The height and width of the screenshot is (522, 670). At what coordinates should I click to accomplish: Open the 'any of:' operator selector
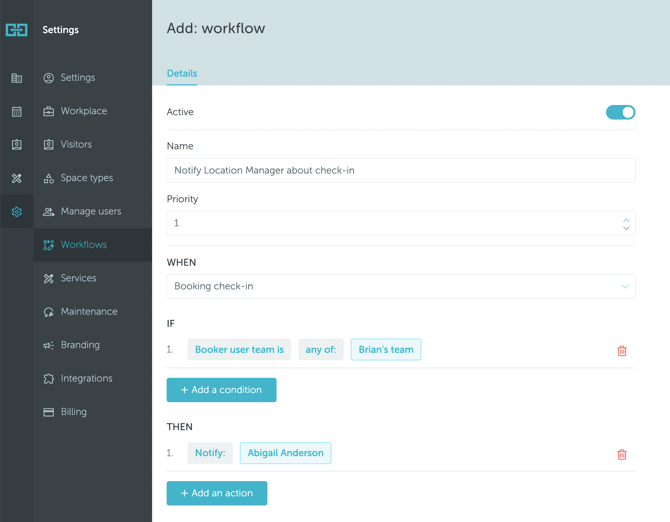(x=321, y=350)
